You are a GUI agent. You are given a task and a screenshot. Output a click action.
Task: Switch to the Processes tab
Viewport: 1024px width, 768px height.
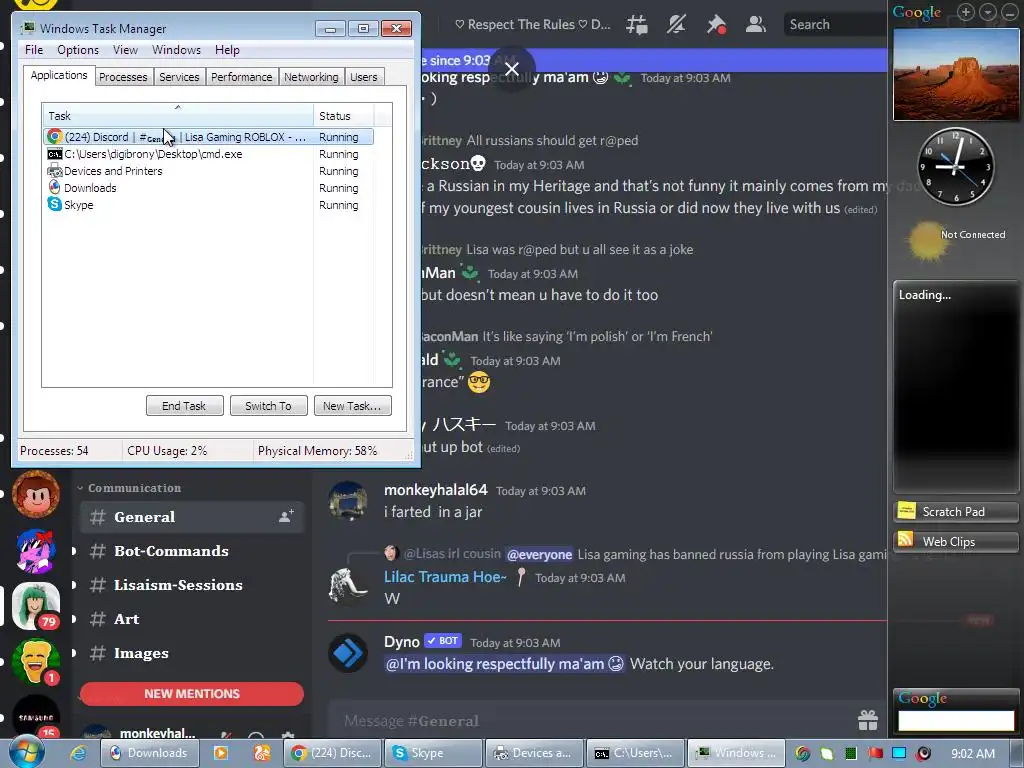point(123,77)
